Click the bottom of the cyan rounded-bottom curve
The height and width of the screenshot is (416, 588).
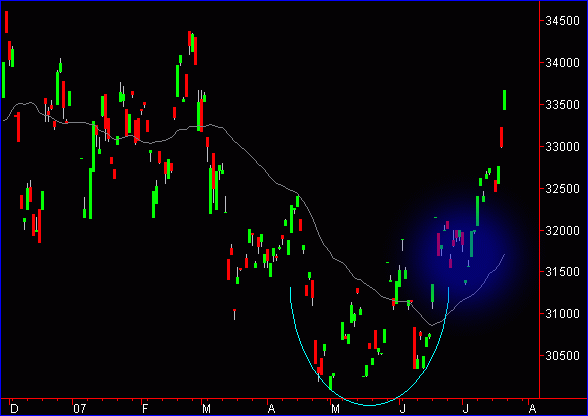[x=369, y=405]
